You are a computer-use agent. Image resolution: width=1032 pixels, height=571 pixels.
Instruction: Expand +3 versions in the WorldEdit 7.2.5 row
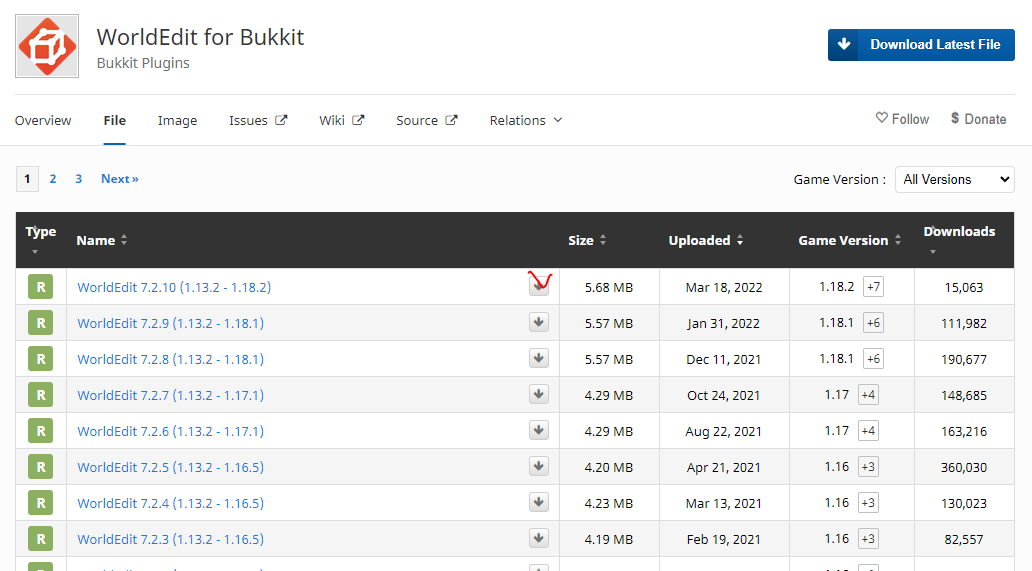(x=868, y=466)
